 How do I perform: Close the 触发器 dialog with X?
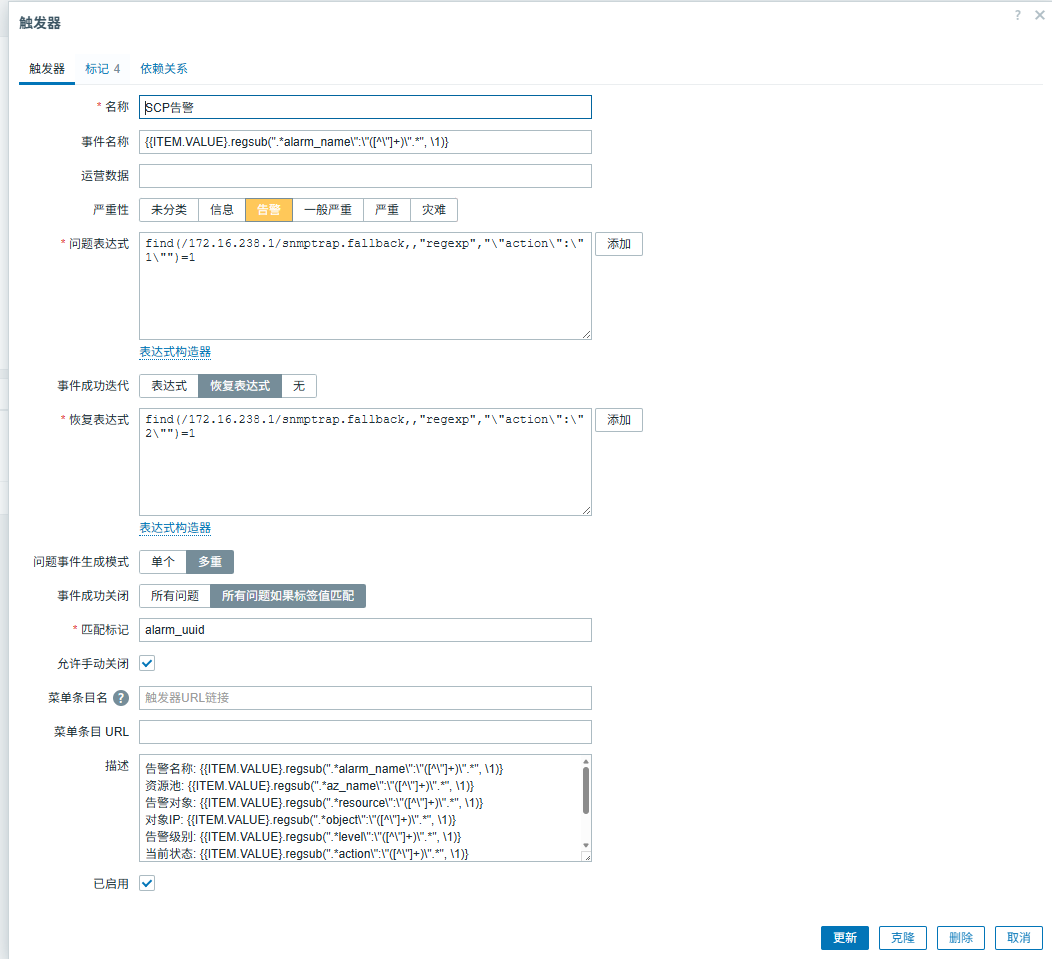[x=1039, y=16]
